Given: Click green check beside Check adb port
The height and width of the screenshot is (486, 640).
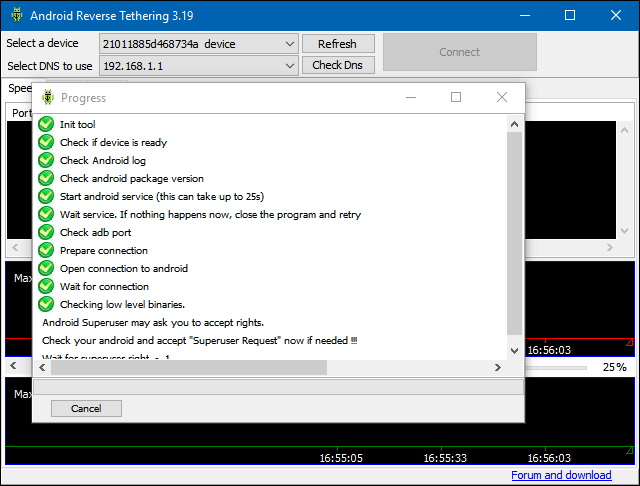Looking at the screenshot, I should point(46,232).
